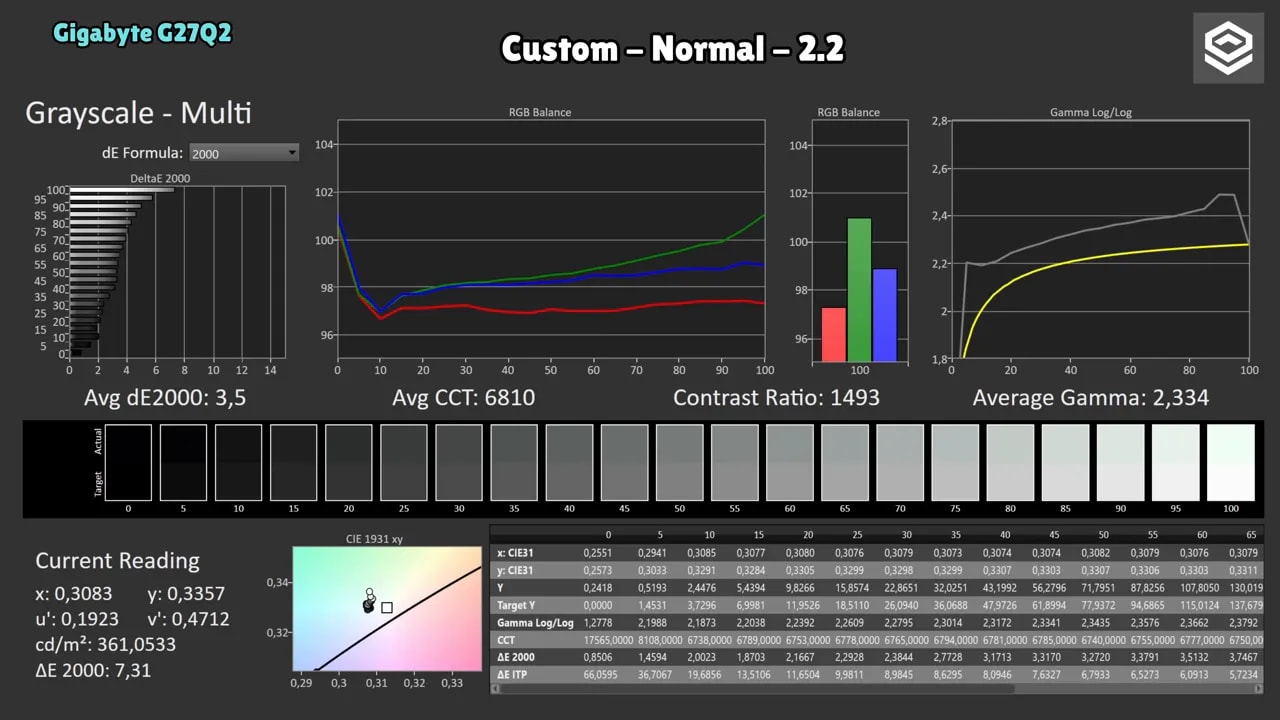Viewport: 1280px width, 720px height.
Task: Select the grayscale swatch labeled 75
Action: (x=955, y=462)
